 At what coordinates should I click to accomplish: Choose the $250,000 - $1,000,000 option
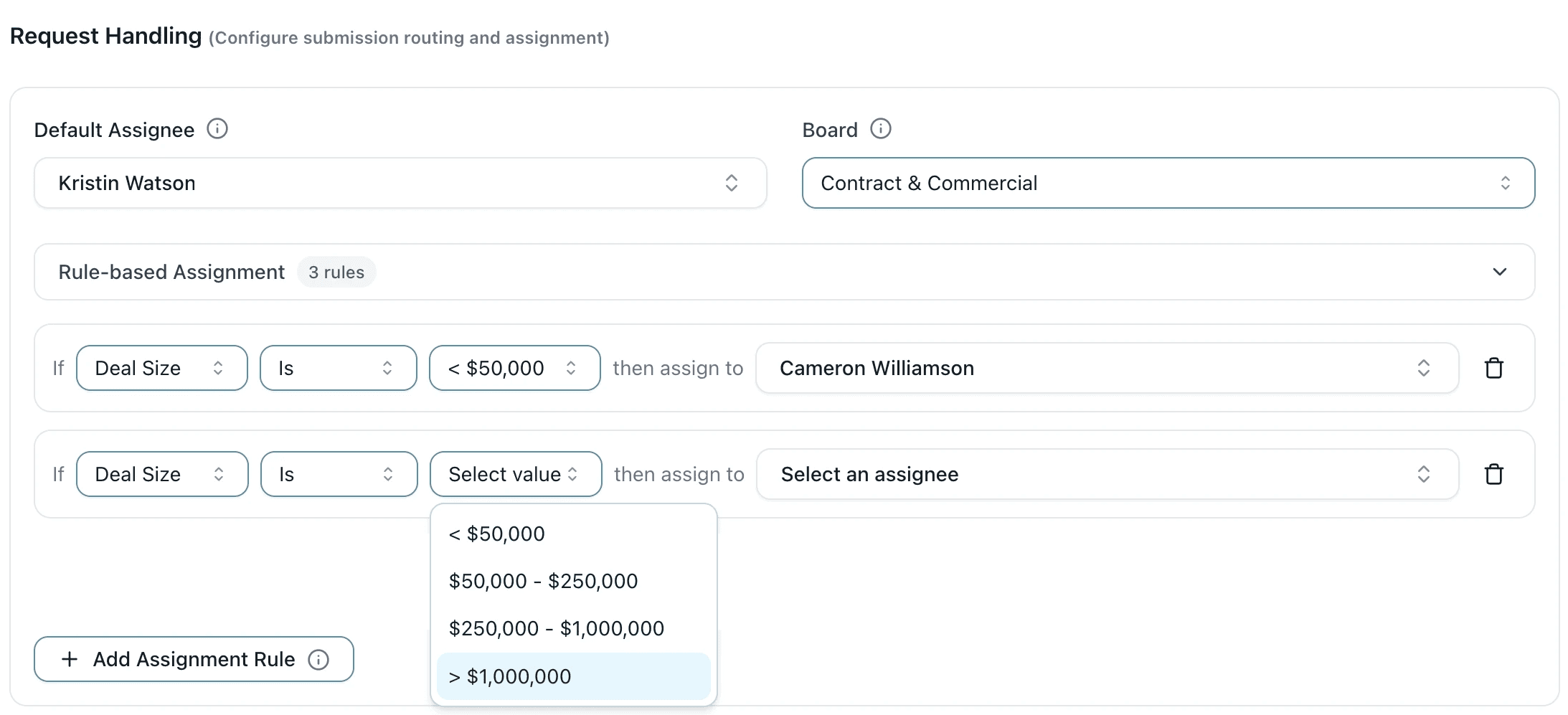click(556, 628)
